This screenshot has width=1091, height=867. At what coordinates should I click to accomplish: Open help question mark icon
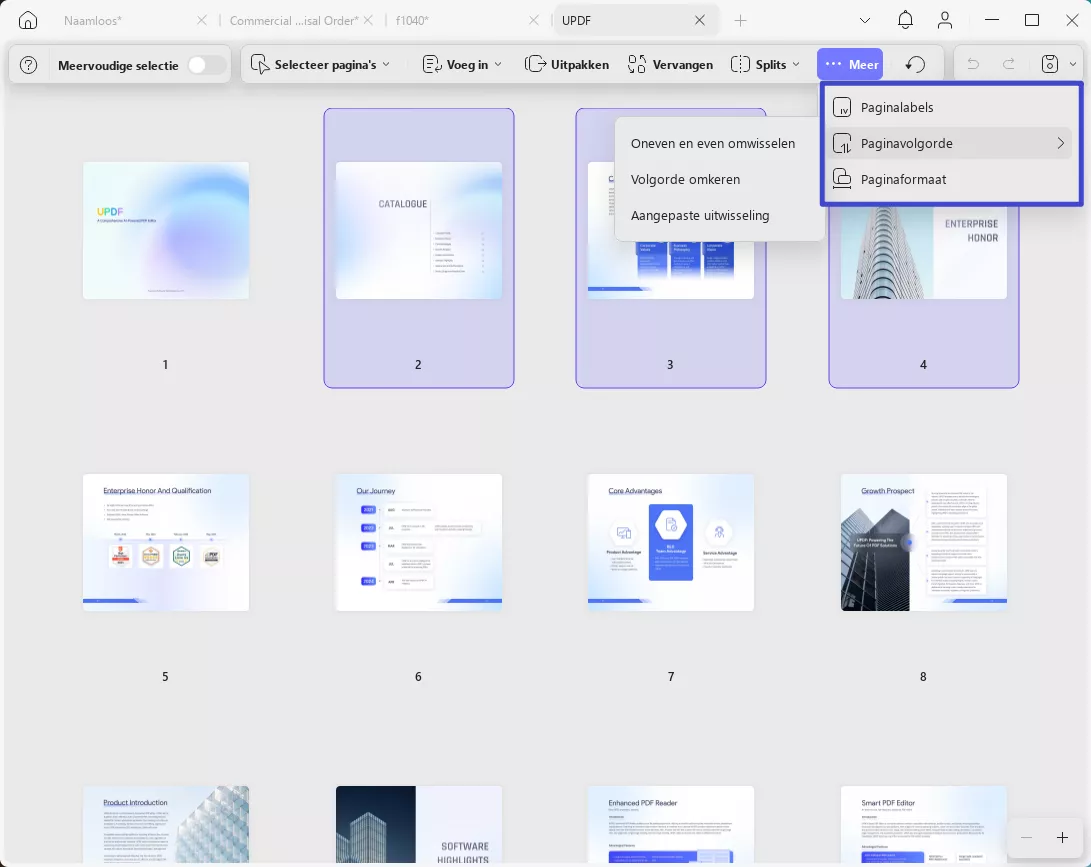click(29, 65)
